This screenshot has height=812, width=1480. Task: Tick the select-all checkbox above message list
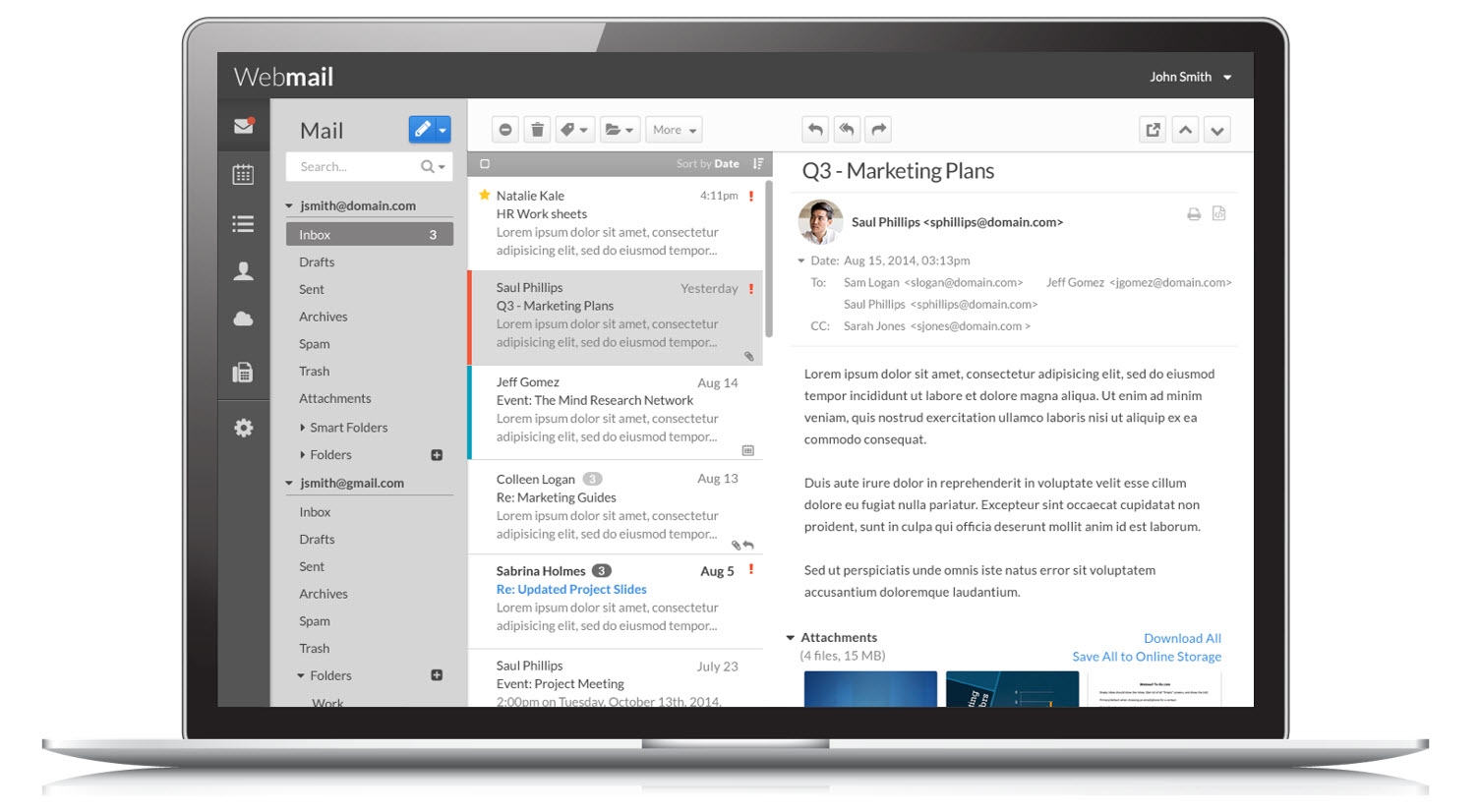(x=485, y=164)
